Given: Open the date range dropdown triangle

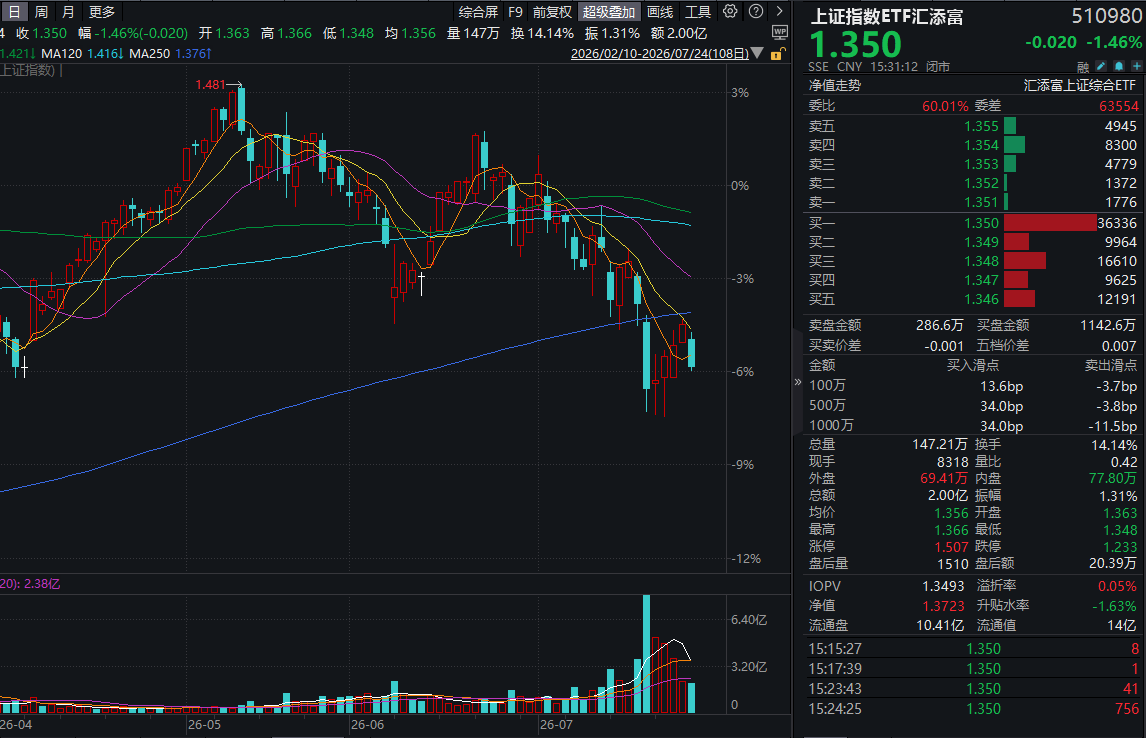Looking at the screenshot, I should pyautogui.click(x=758, y=53).
